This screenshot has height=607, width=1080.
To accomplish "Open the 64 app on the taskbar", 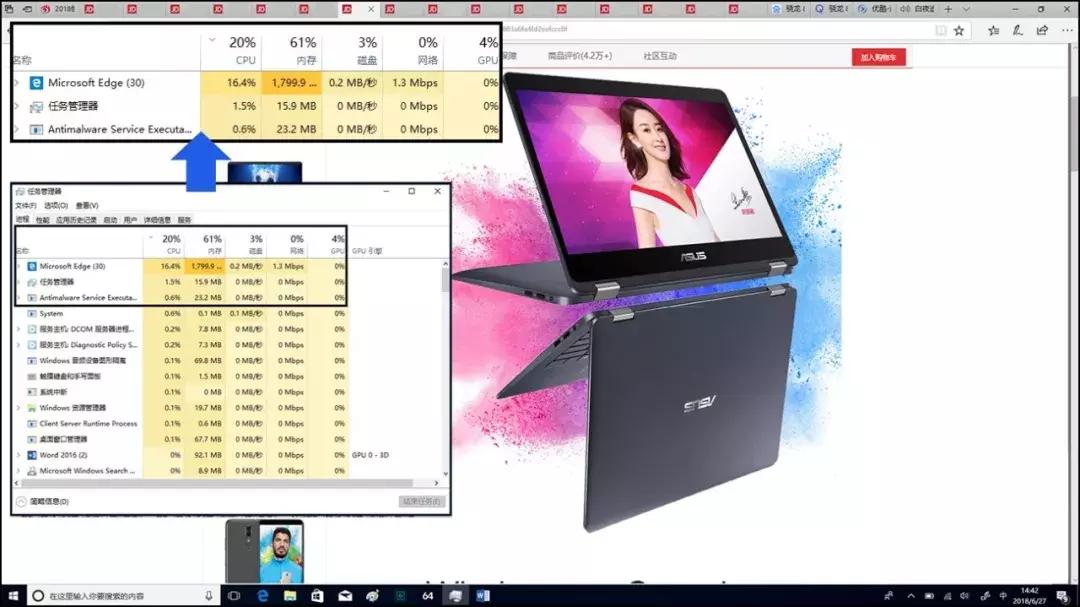I will click(428, 596).
